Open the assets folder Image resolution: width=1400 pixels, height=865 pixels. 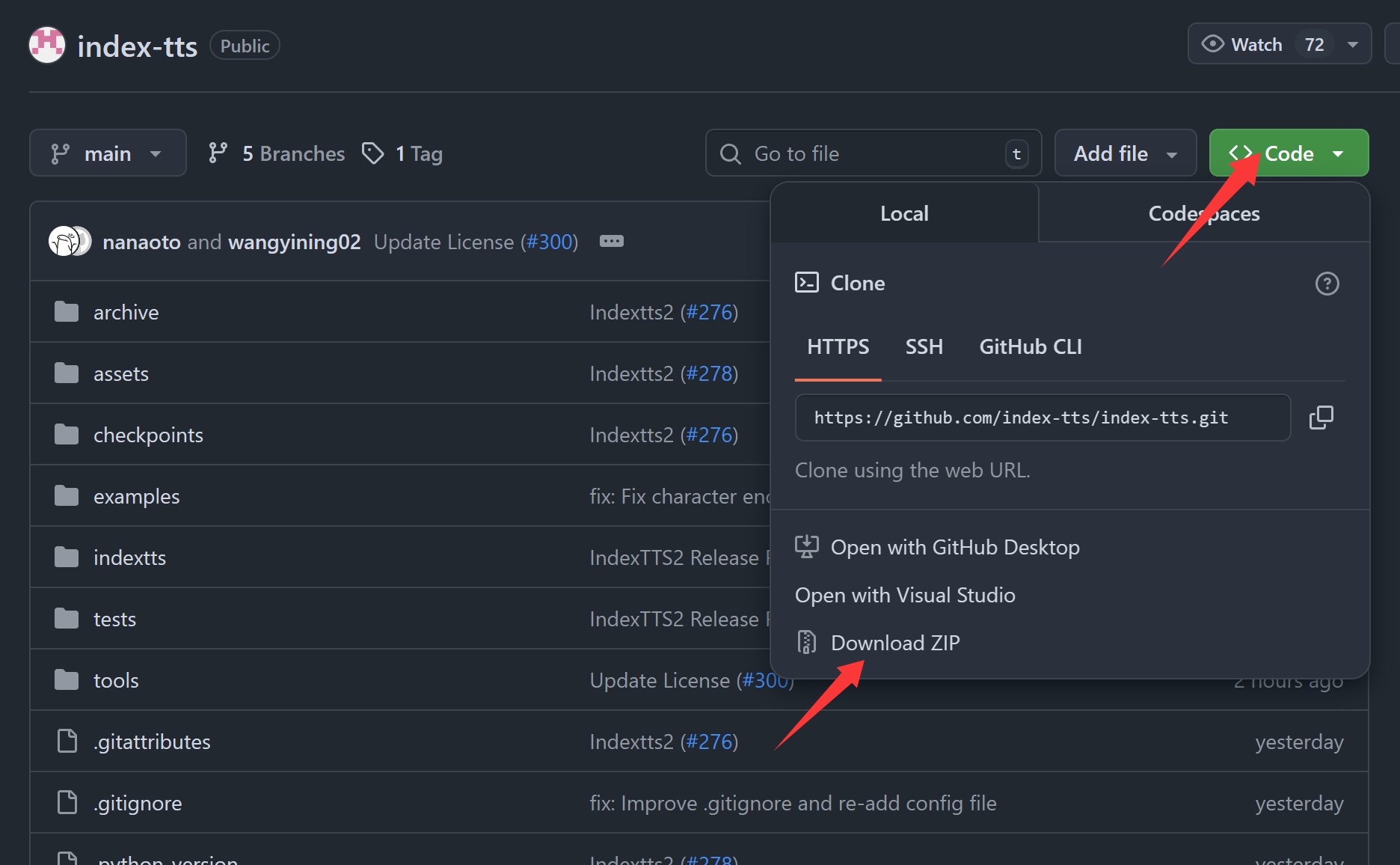pos(121,373)
